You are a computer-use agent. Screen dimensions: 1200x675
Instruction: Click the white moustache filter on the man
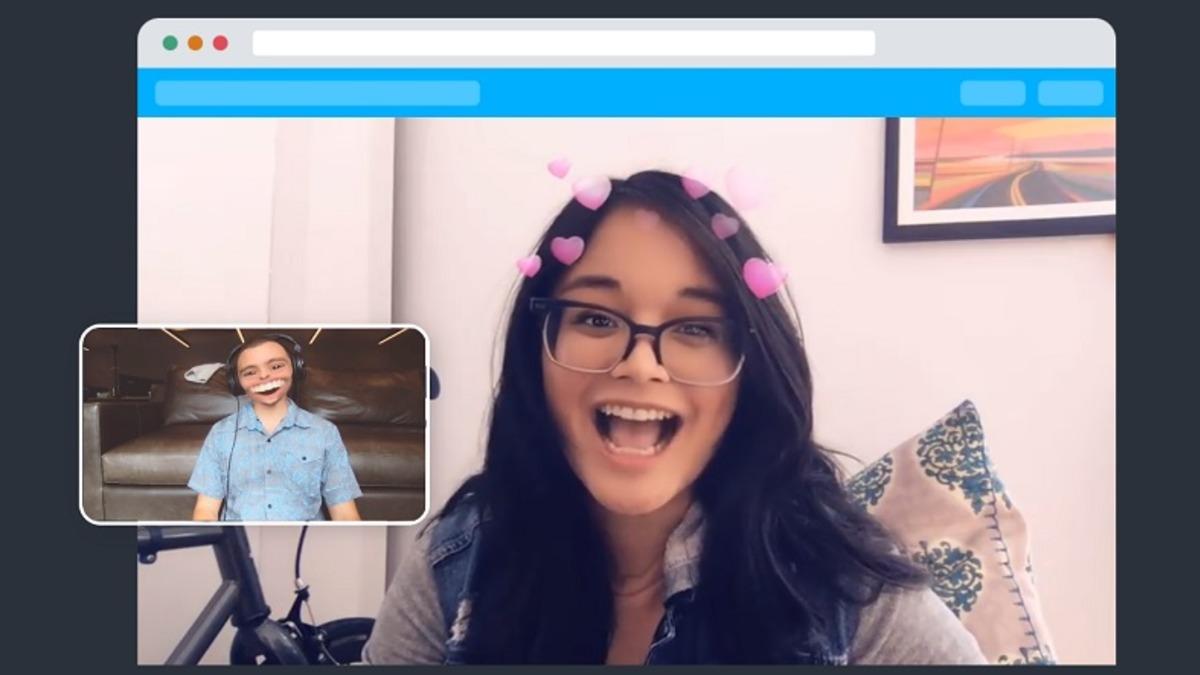(x=266, y=386)
